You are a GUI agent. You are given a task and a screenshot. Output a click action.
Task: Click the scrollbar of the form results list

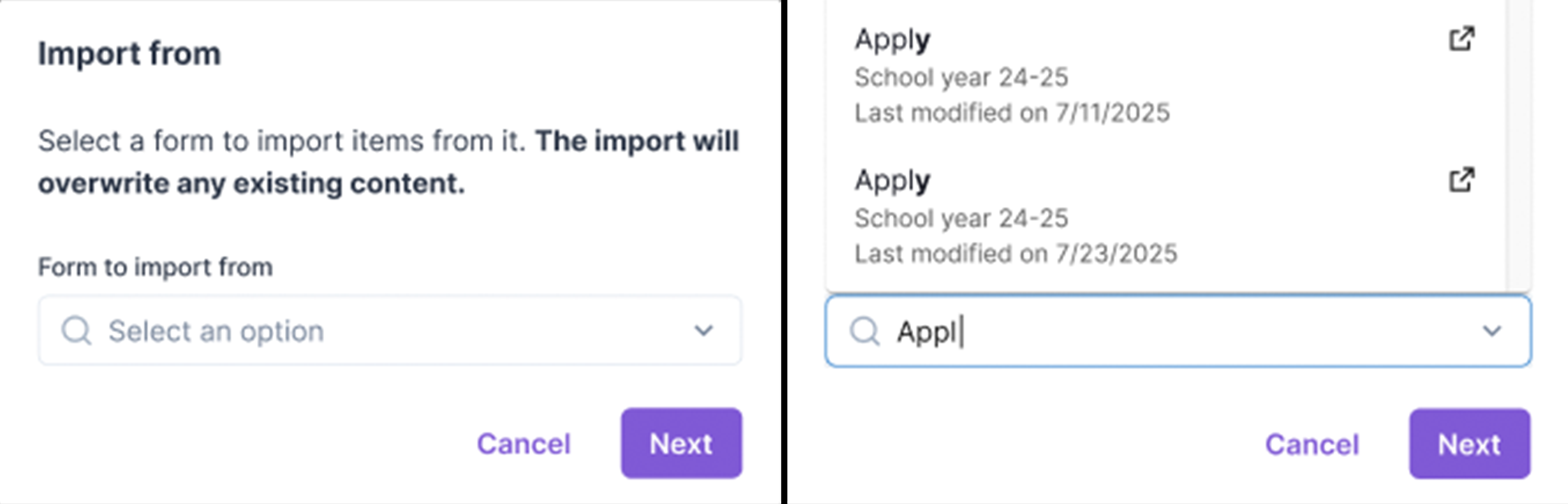[1518, 146]
